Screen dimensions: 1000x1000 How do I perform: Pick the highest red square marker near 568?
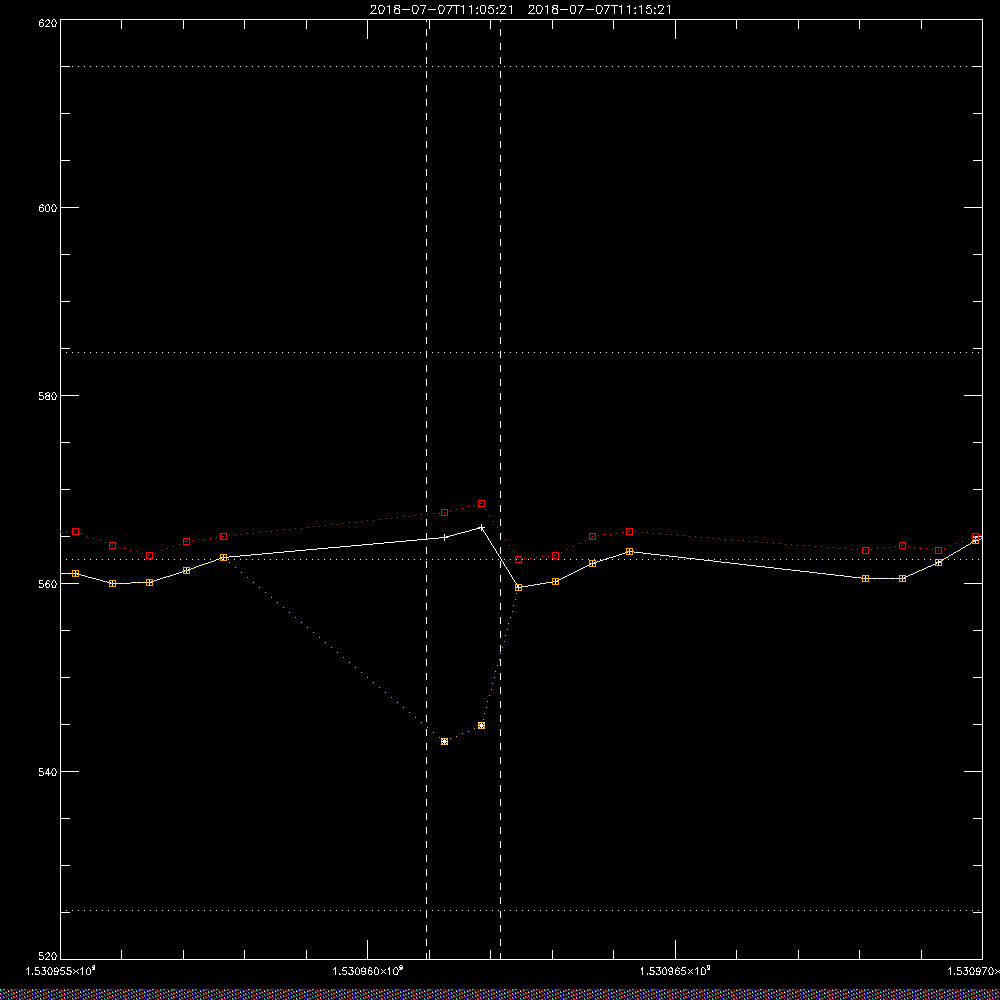482,504
